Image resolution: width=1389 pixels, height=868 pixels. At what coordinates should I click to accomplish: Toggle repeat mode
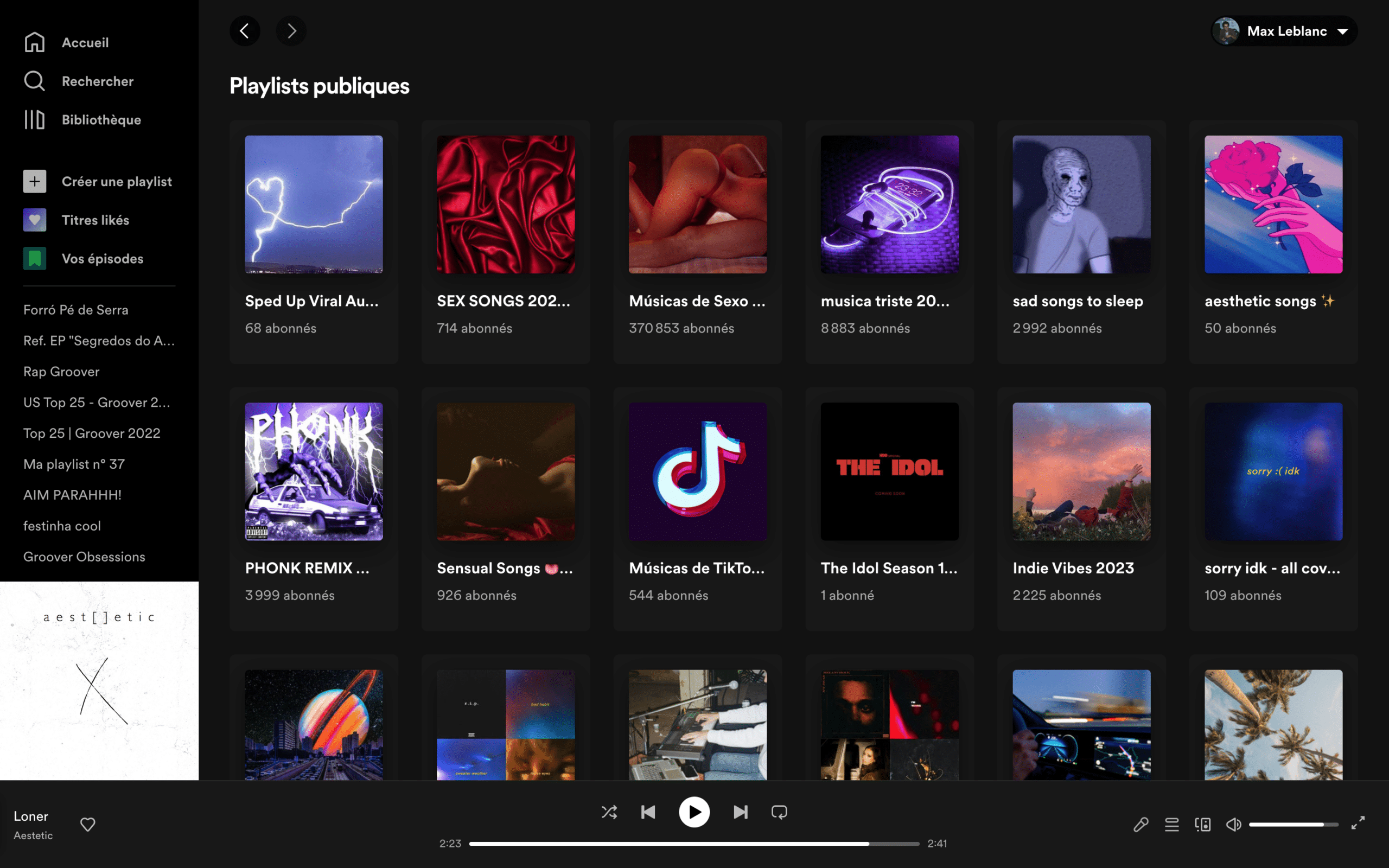780,812
